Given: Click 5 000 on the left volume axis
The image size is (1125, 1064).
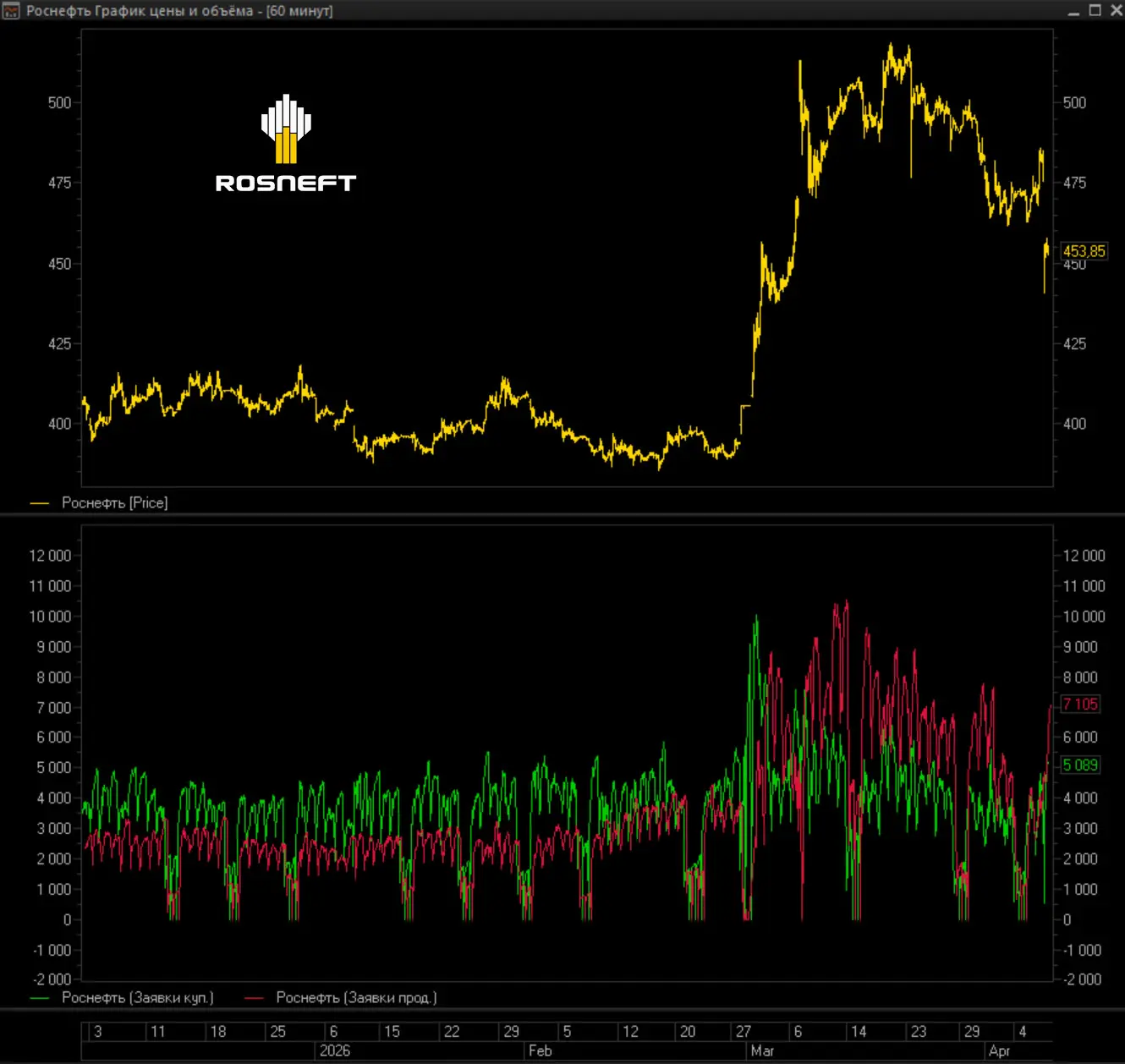Looking at the screenshot, I should [x=53, y=768].
